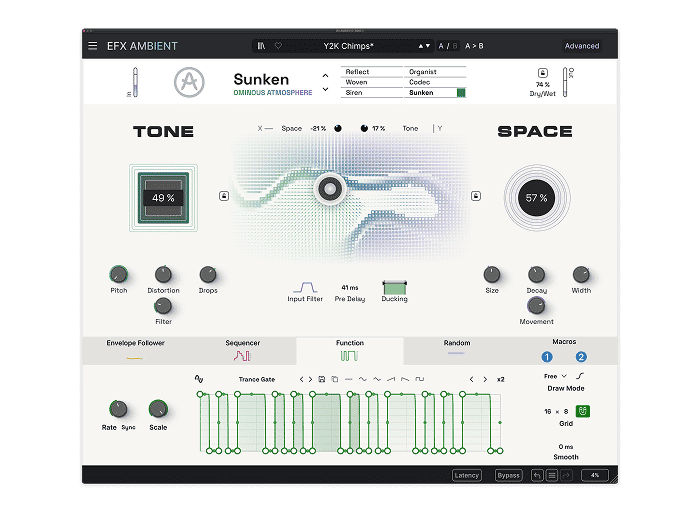Open the history list icon
700x514 pixels.
coord(552,476)
